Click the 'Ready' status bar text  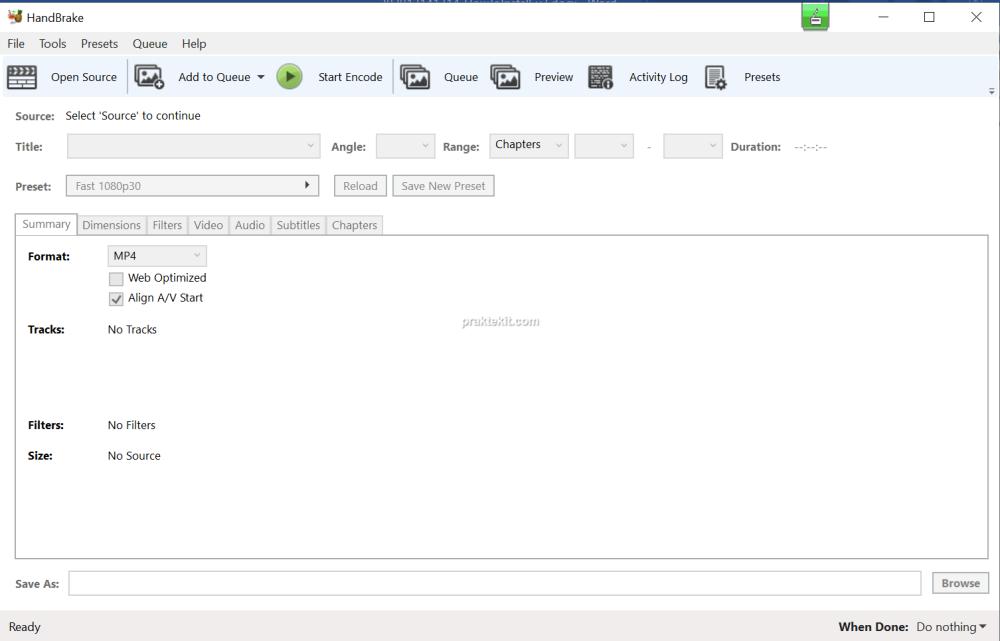(24, 627)
